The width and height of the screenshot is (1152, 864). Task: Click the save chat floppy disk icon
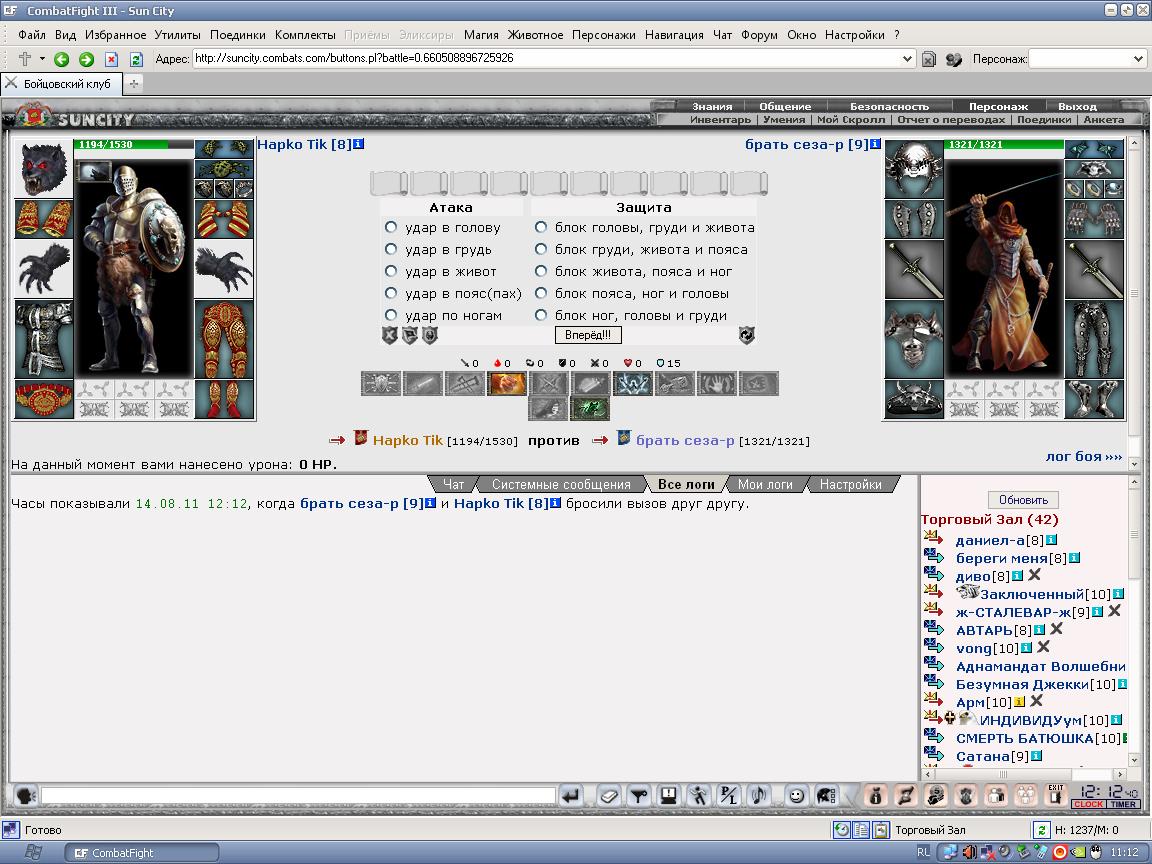[669, 795]
